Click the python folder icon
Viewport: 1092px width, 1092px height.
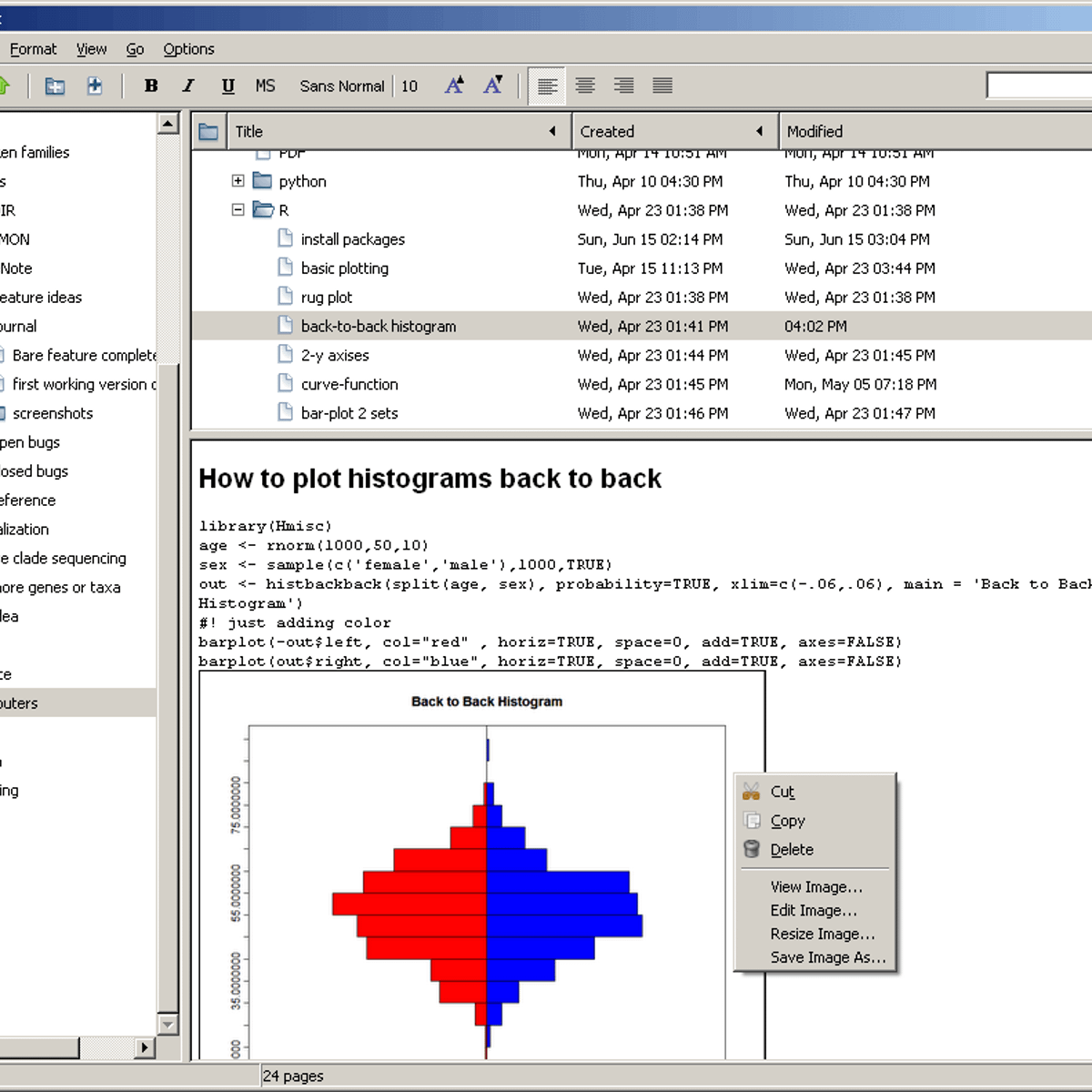point(262,180)
